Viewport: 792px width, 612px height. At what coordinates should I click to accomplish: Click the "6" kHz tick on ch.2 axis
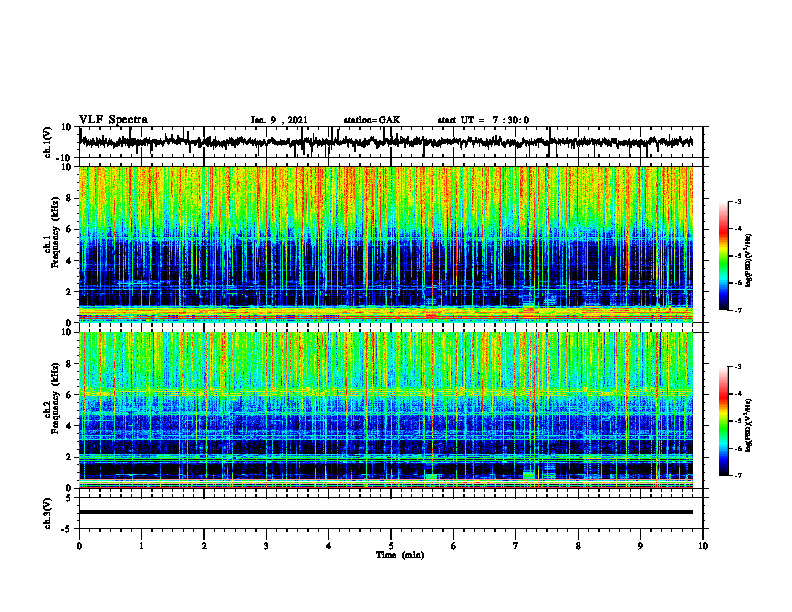click(x=69, y=395)
